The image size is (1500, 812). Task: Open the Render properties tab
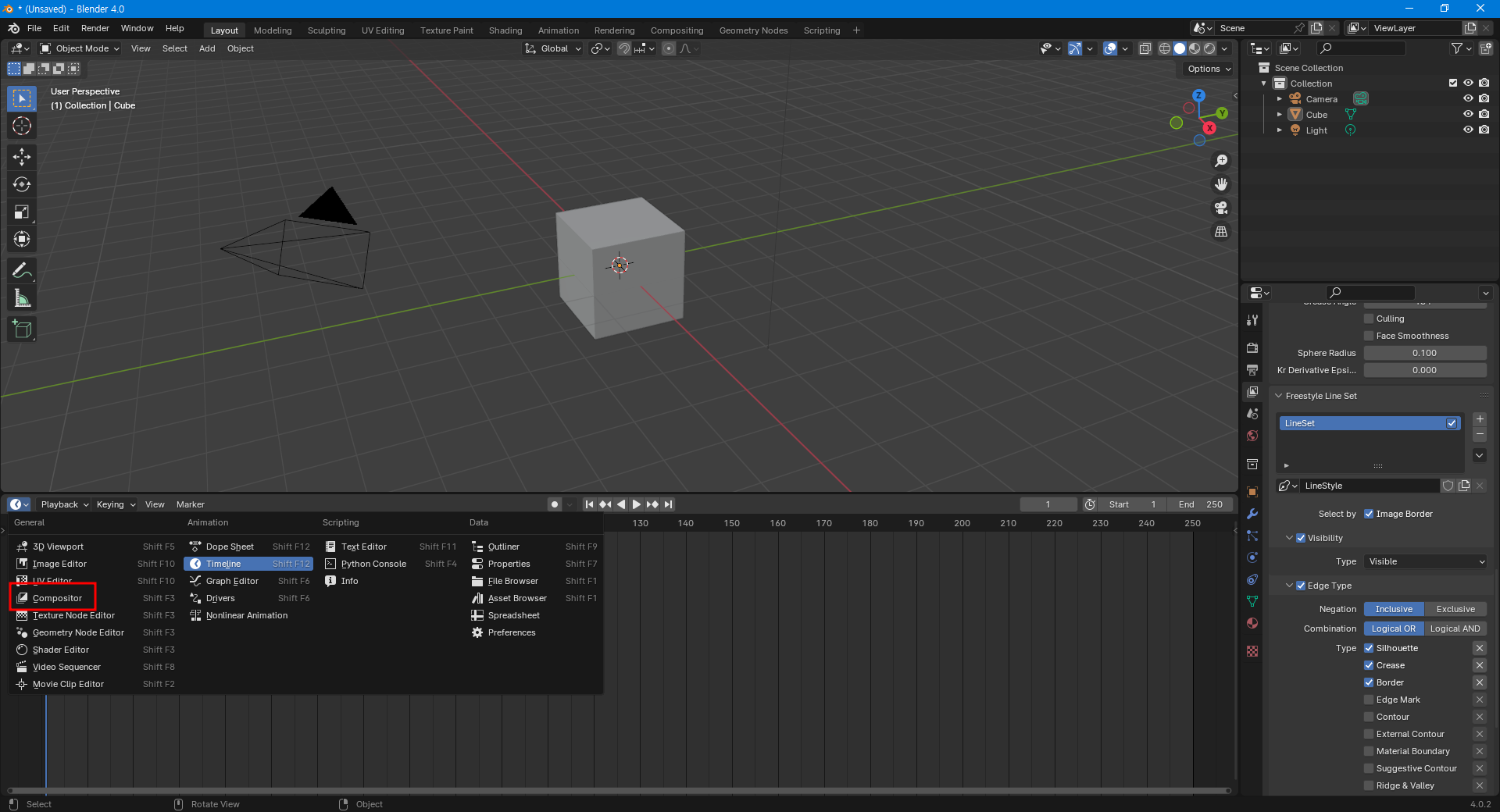click(1252, 347)
